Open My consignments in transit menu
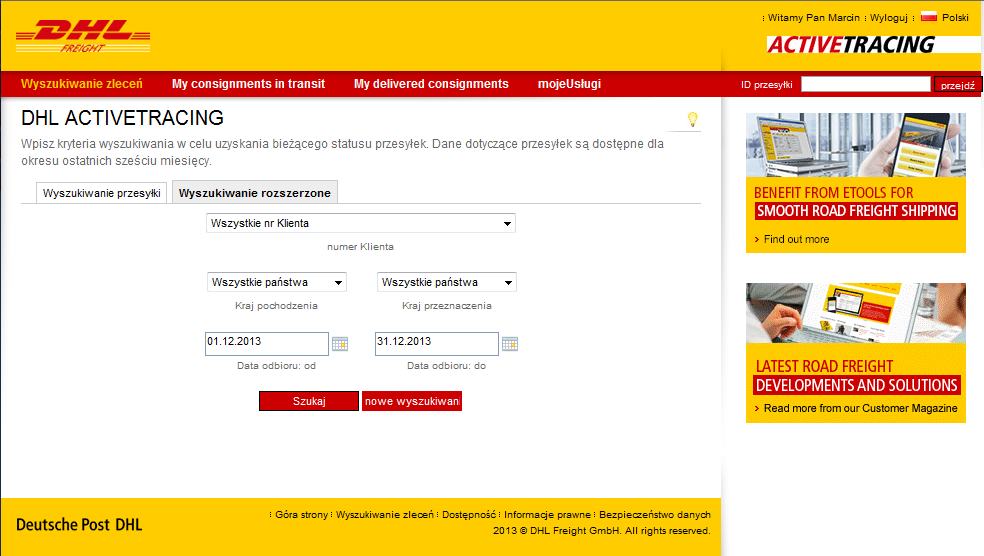984x556 pixels. pyautogui.click(x=249, y=84)
